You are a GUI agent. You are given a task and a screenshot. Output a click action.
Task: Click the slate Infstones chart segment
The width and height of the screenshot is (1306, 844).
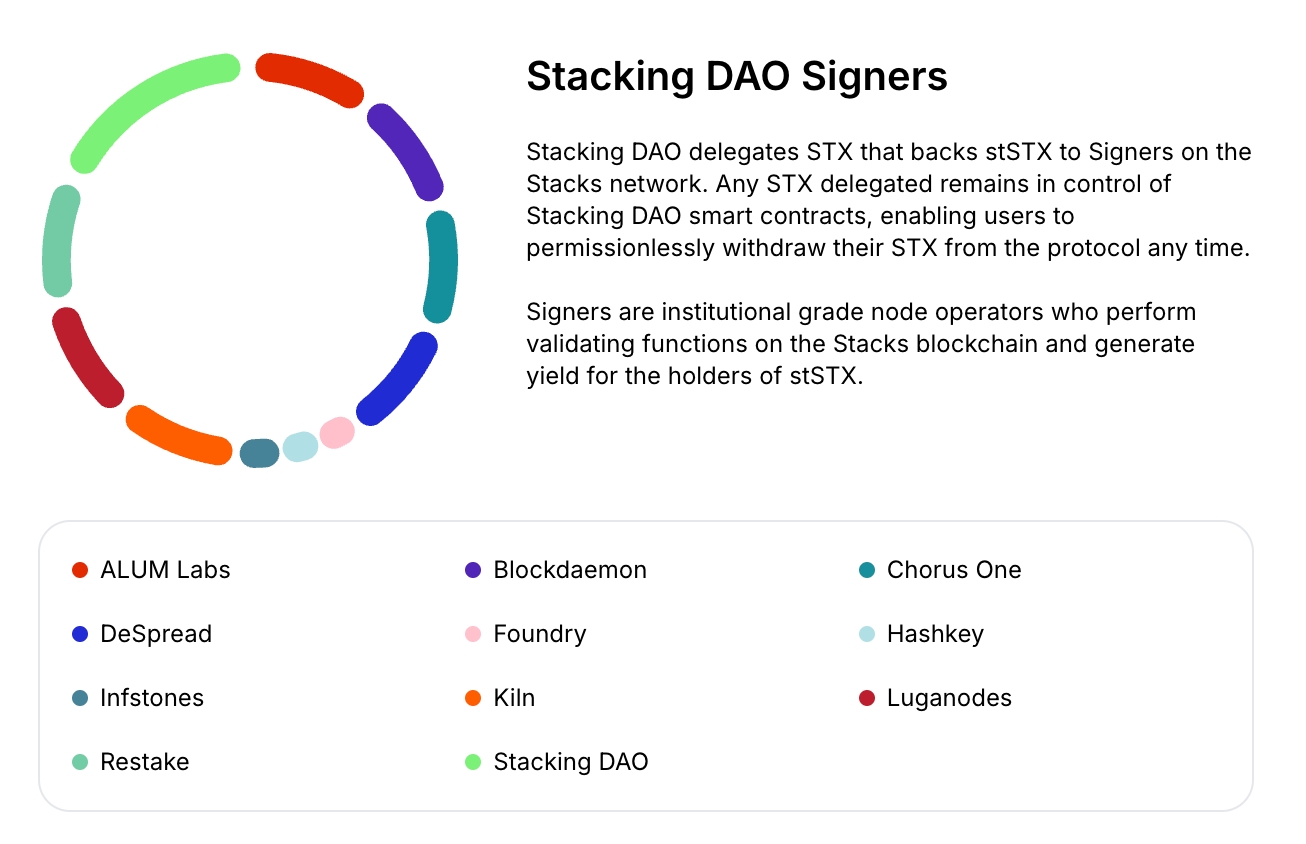click(259, 453)
